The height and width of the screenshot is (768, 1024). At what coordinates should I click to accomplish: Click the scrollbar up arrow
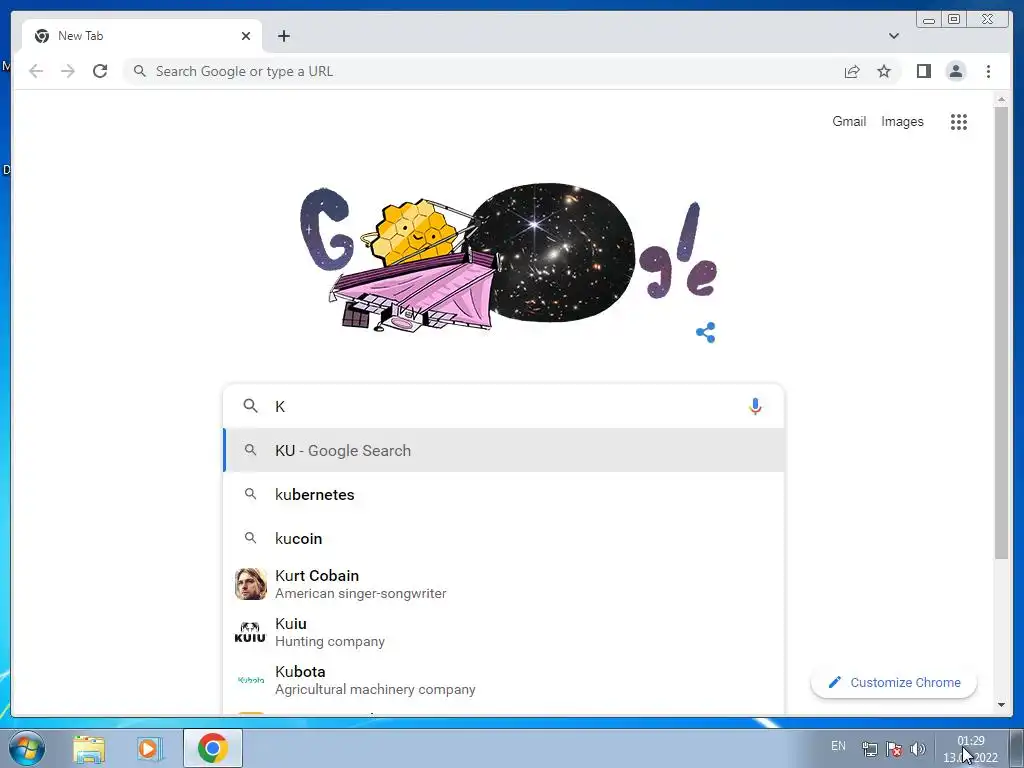(x=1001, y=99)
